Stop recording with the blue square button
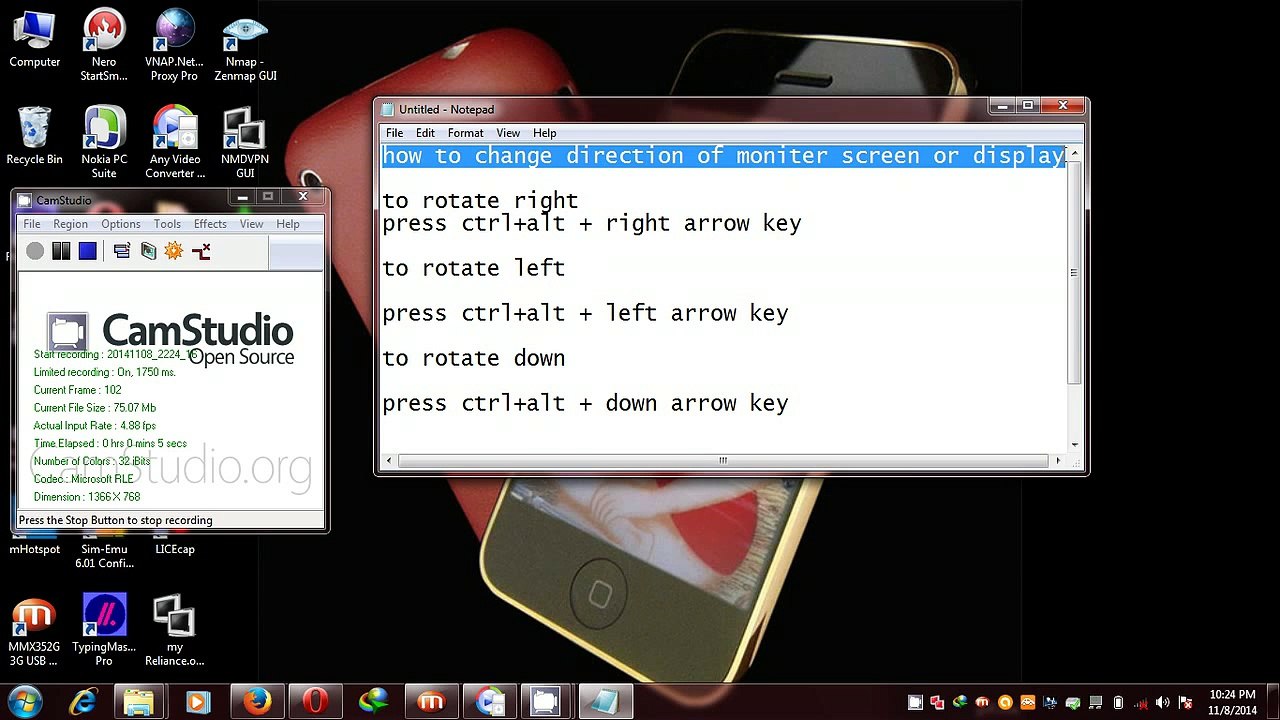 pos(87,251)
